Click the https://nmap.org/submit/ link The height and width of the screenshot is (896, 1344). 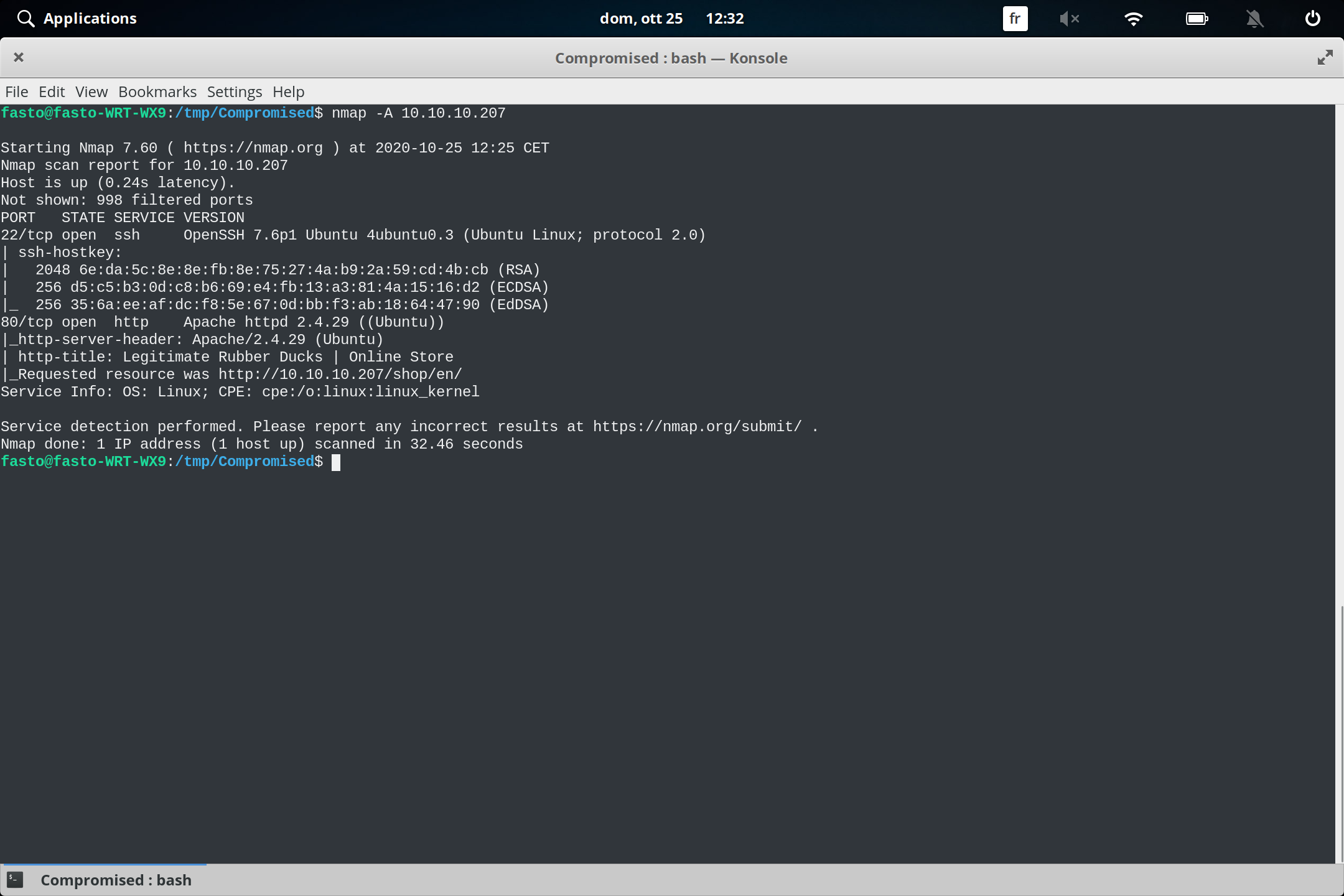[696, 426]
